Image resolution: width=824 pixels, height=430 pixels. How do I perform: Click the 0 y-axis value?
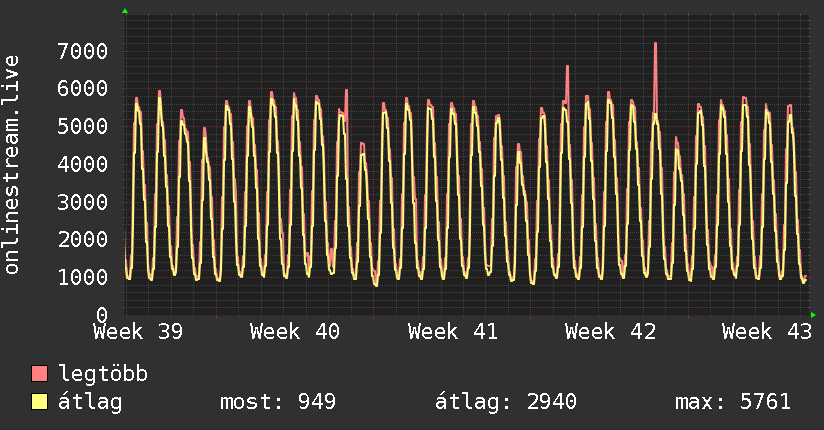click(x=102, y=315)
